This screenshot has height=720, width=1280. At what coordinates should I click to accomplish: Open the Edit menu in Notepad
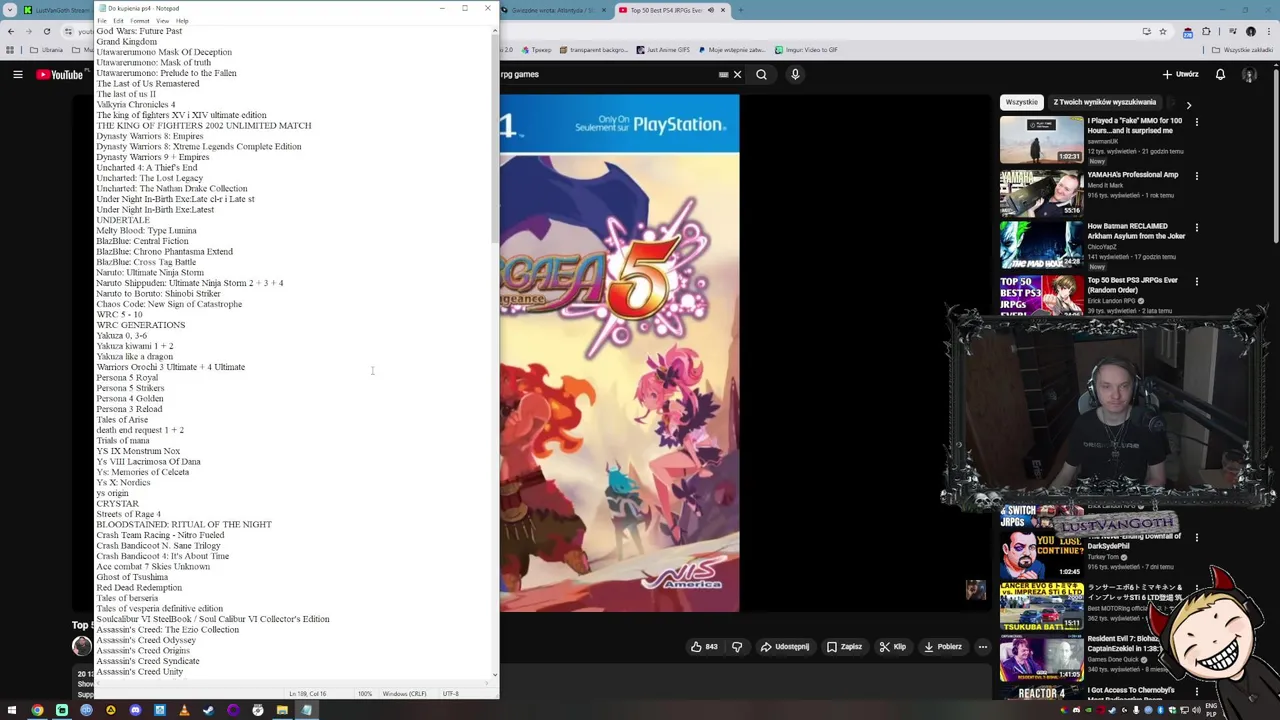118,20
